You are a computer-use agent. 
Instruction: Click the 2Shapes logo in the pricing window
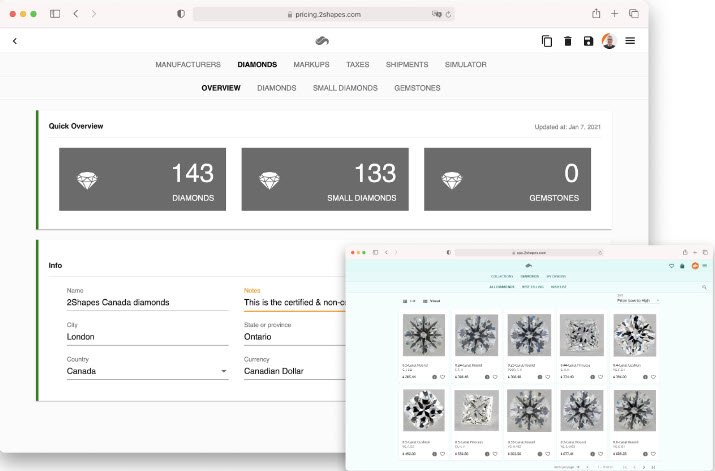[x=322, y=41]
